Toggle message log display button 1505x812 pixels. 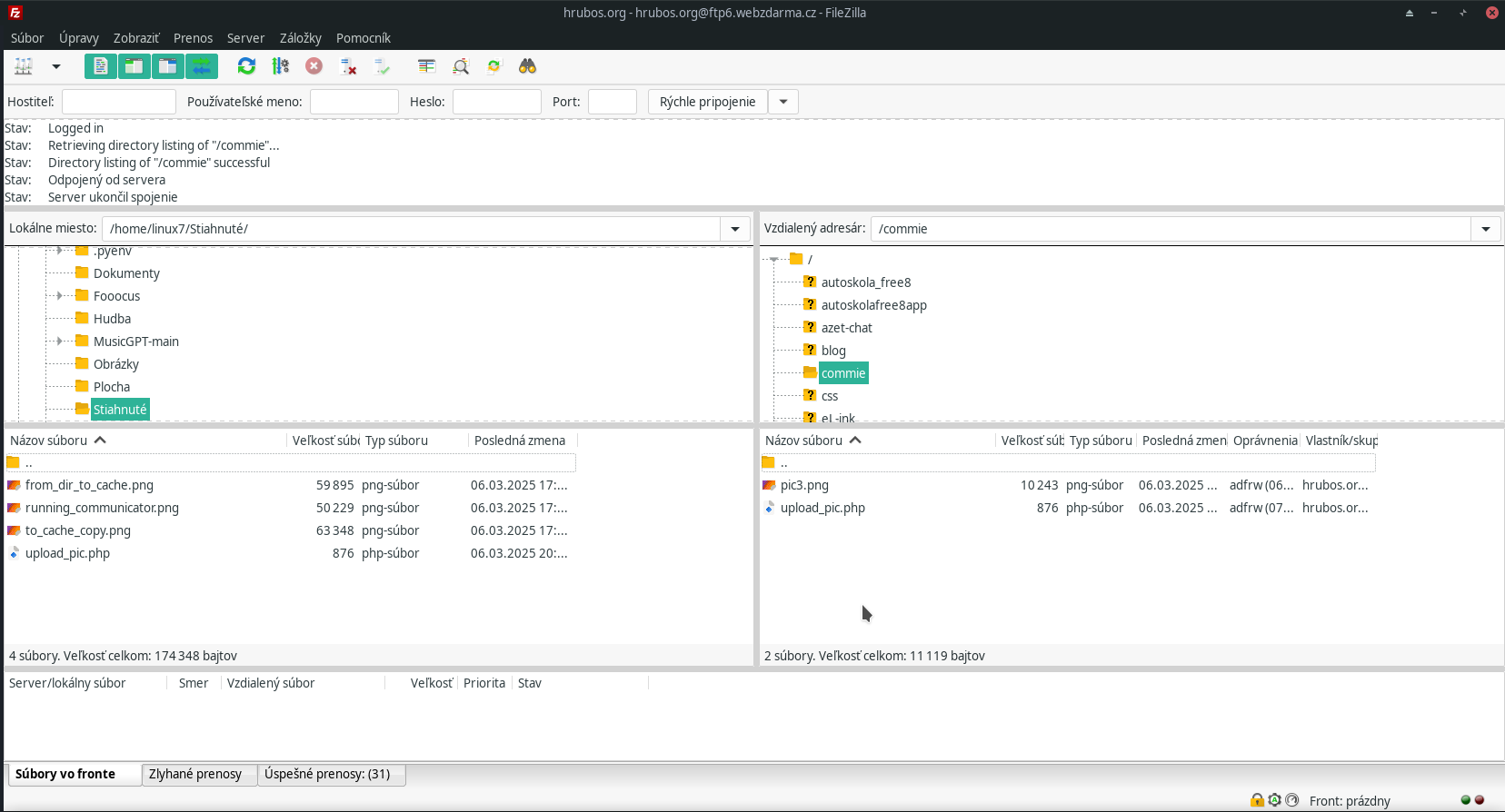101,66
